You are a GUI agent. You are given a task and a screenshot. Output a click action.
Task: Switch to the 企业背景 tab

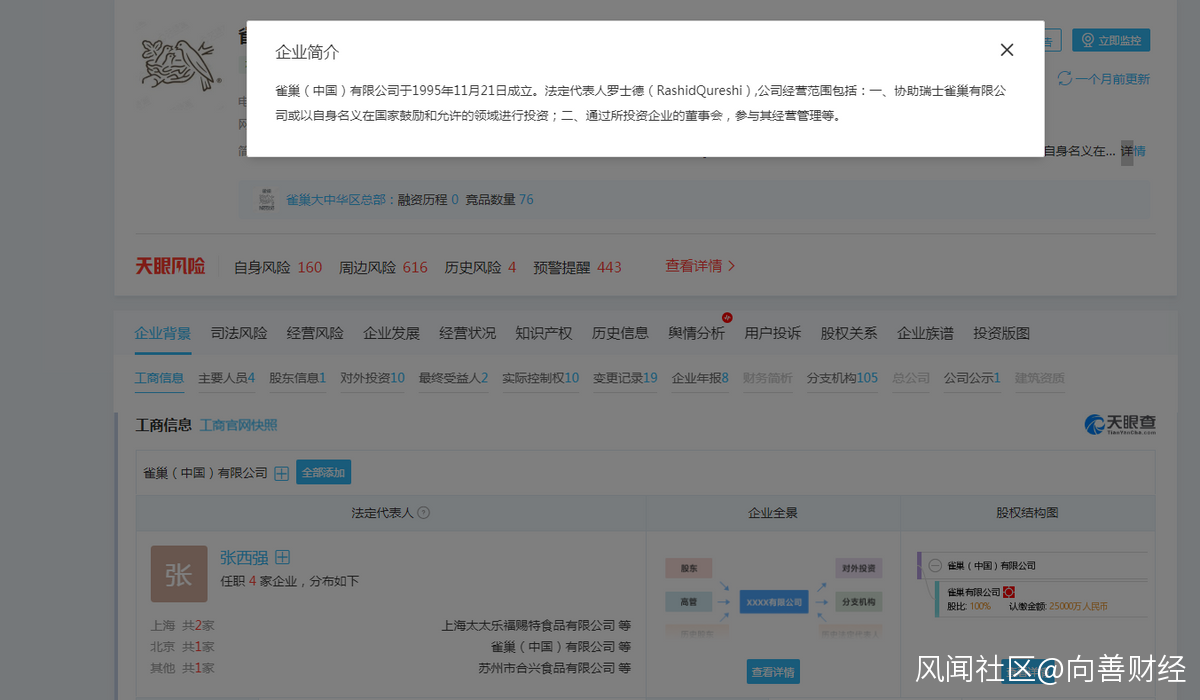coord(163,333)
